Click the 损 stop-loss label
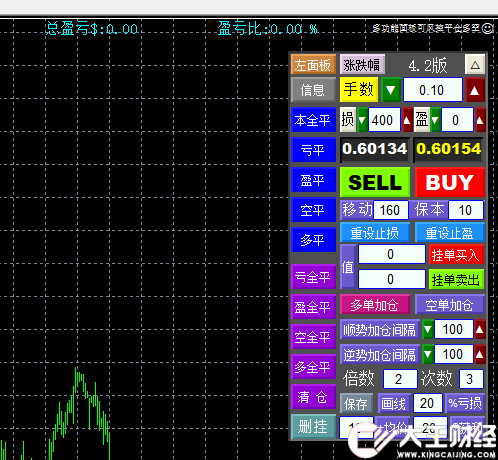The width and height of the screenshot is (498, 460). [x=348, y=119]
